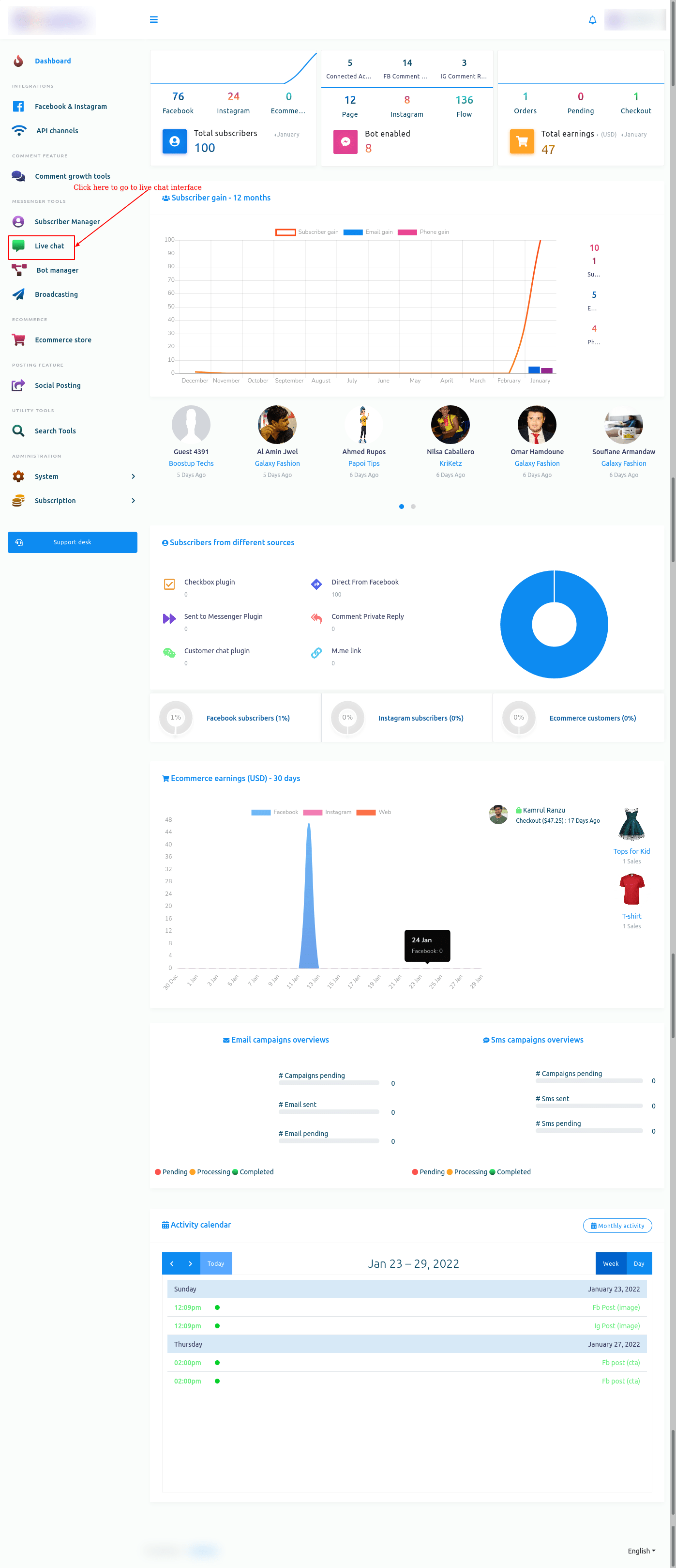Click Tops for Kid product thumbnail

tap(631, 824)
